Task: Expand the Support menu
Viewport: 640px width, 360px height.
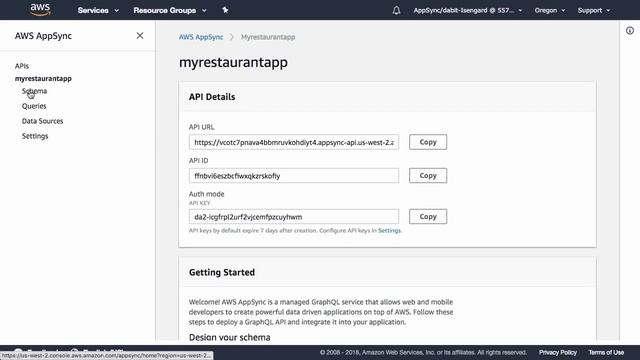Action: [x=594, y=10]
